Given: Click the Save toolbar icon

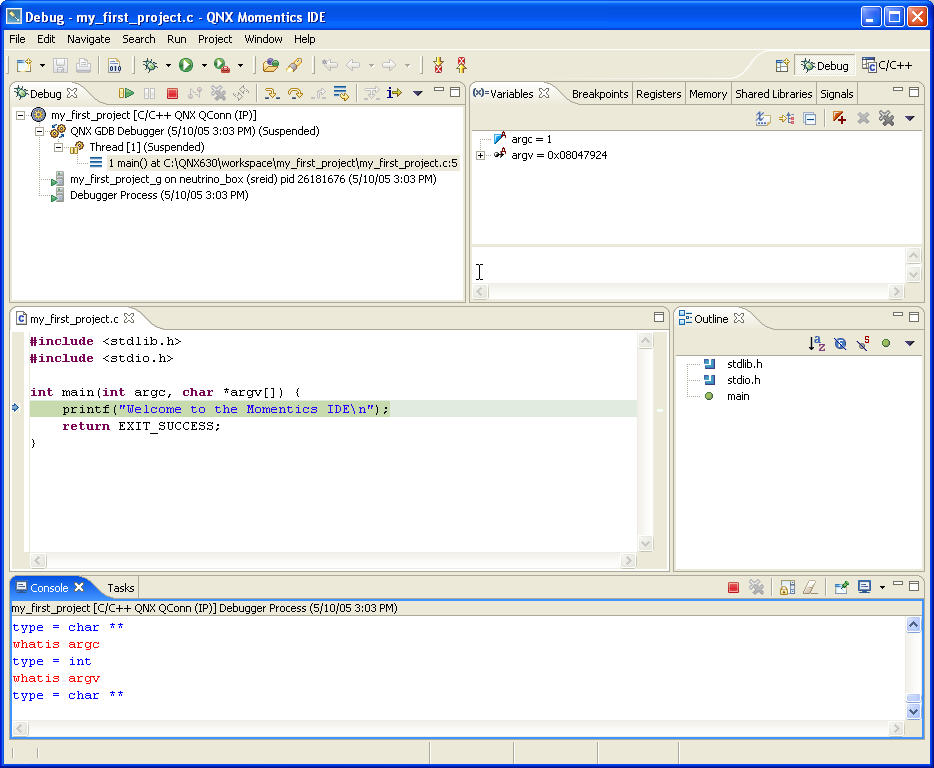Looking at the screenshot, I should tap(60, 65).
